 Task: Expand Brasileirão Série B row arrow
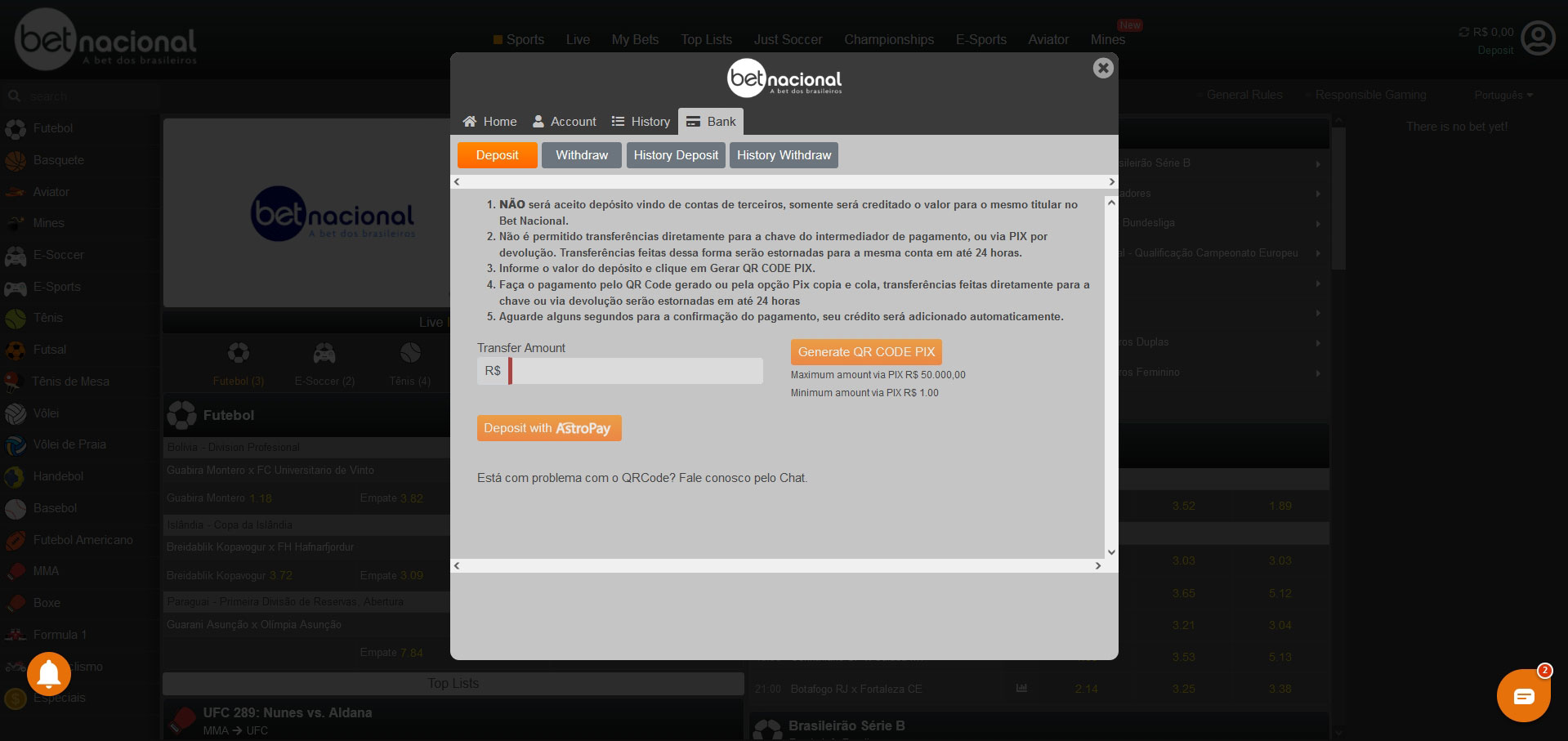(1318, 163)
